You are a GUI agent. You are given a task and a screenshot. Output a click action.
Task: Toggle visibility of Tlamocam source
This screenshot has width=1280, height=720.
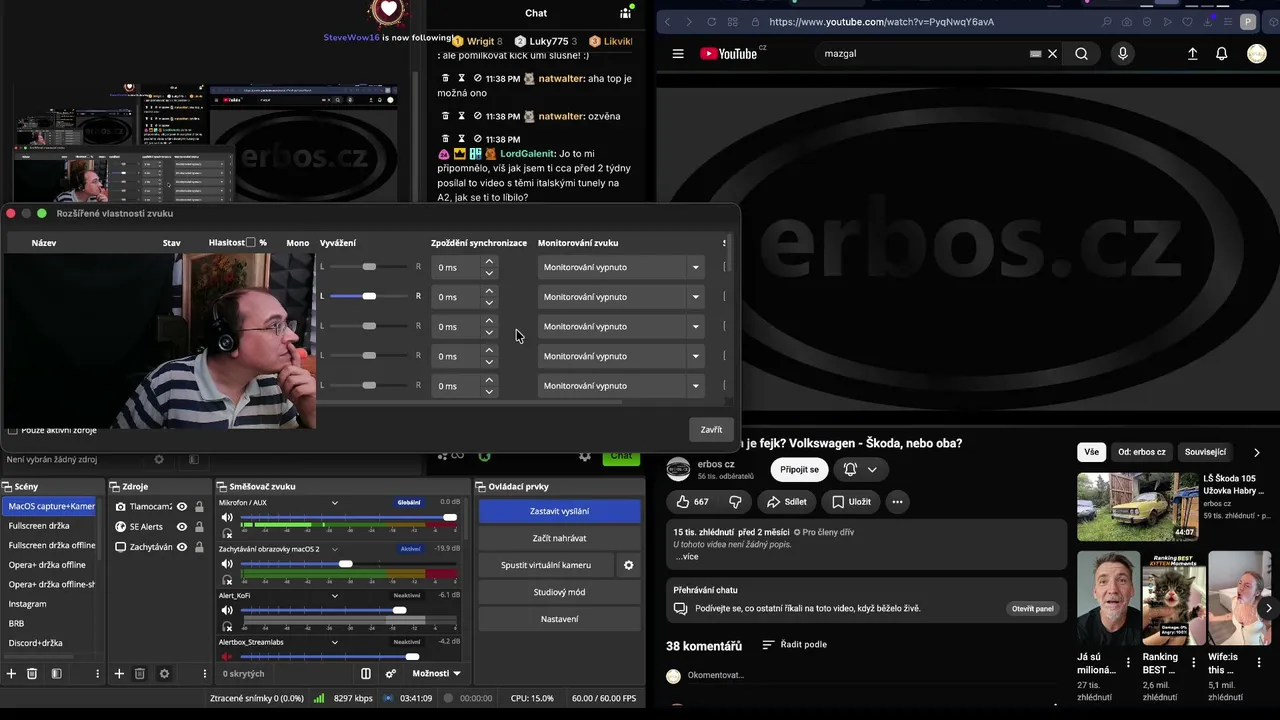tap(182, 507)
